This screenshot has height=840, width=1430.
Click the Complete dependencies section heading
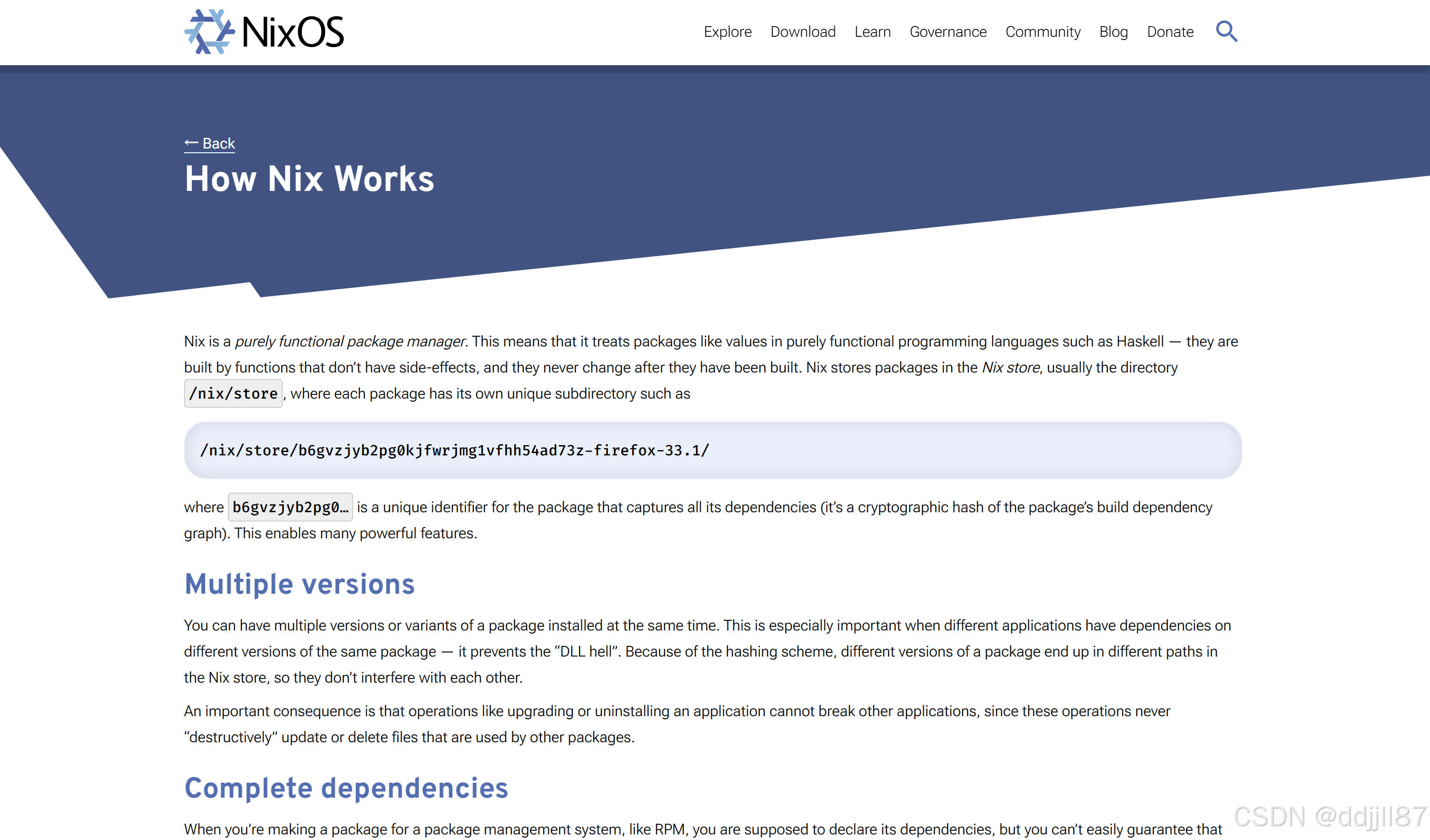tap(346, 788)
